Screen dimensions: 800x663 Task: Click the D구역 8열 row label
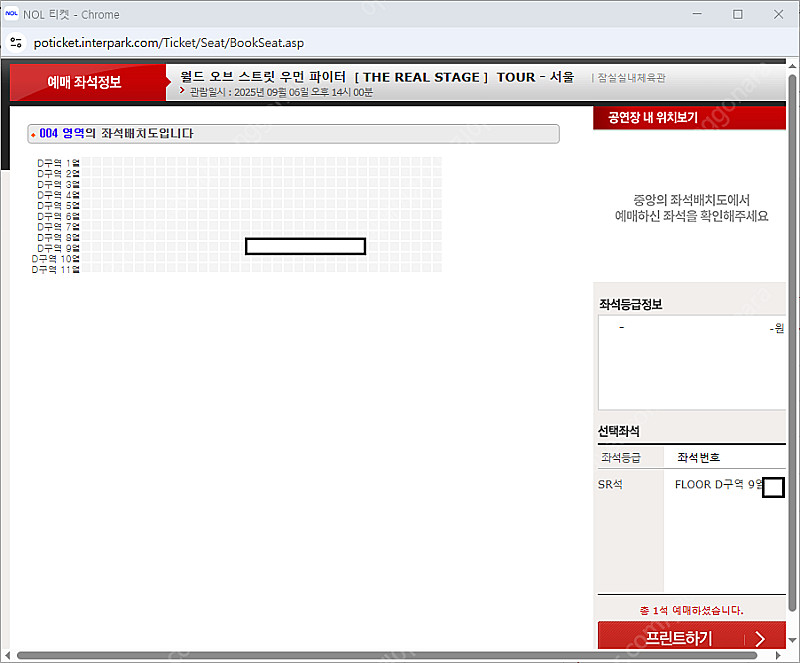click(x=58, y=237)
